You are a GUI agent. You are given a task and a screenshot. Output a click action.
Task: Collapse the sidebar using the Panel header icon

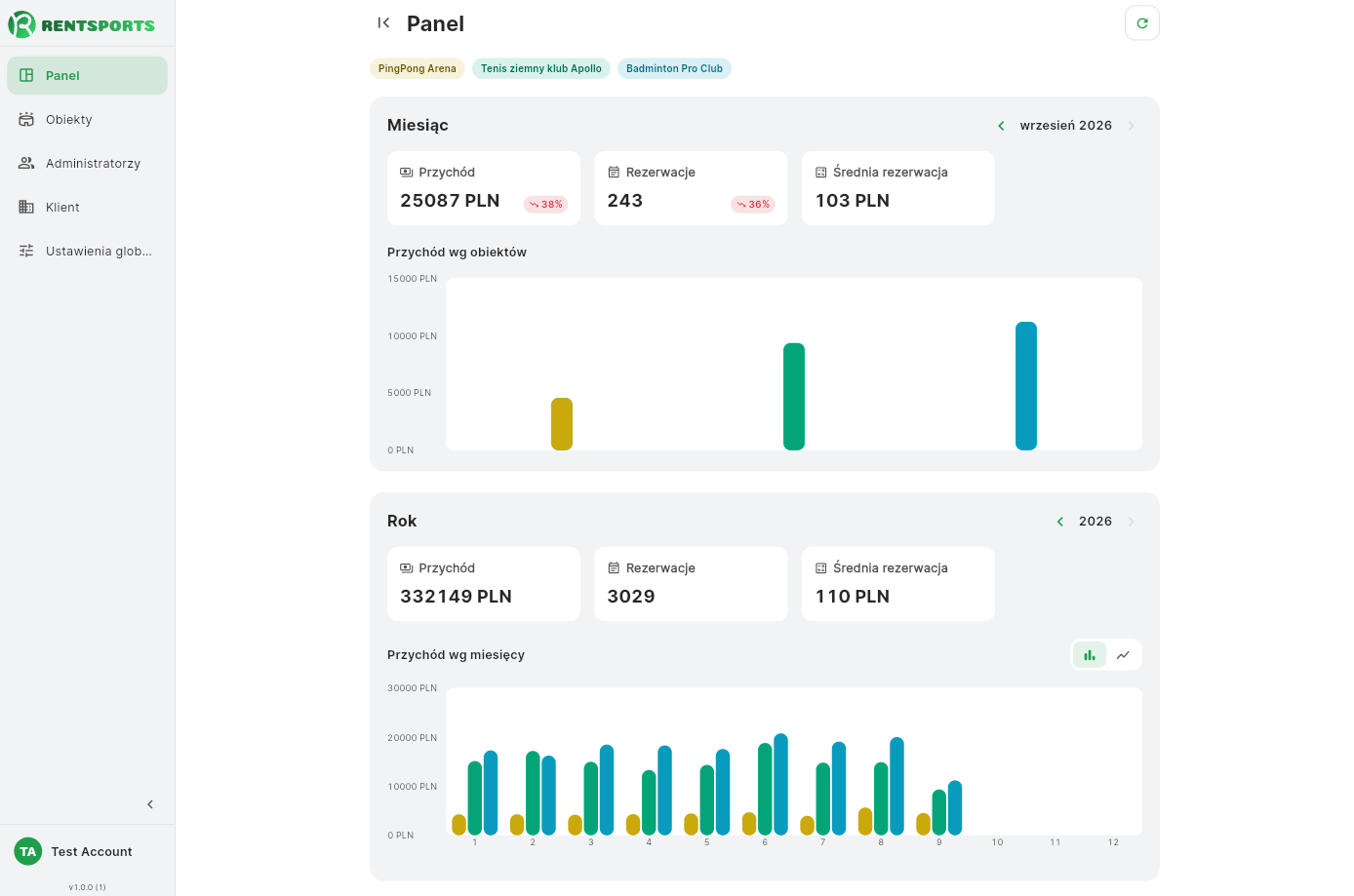383,23
